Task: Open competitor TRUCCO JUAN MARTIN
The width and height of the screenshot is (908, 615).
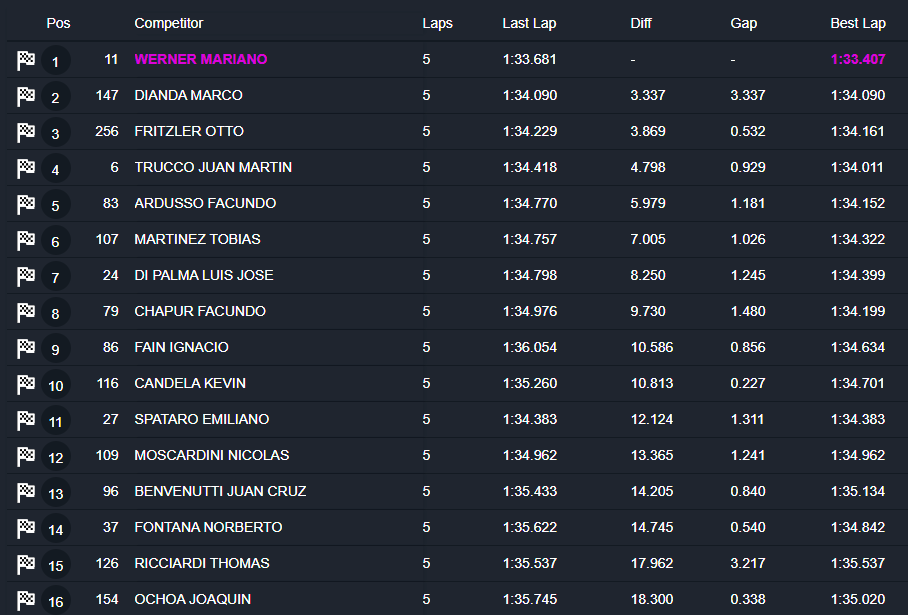Action: pyautogui.click(x=213, y=167)
